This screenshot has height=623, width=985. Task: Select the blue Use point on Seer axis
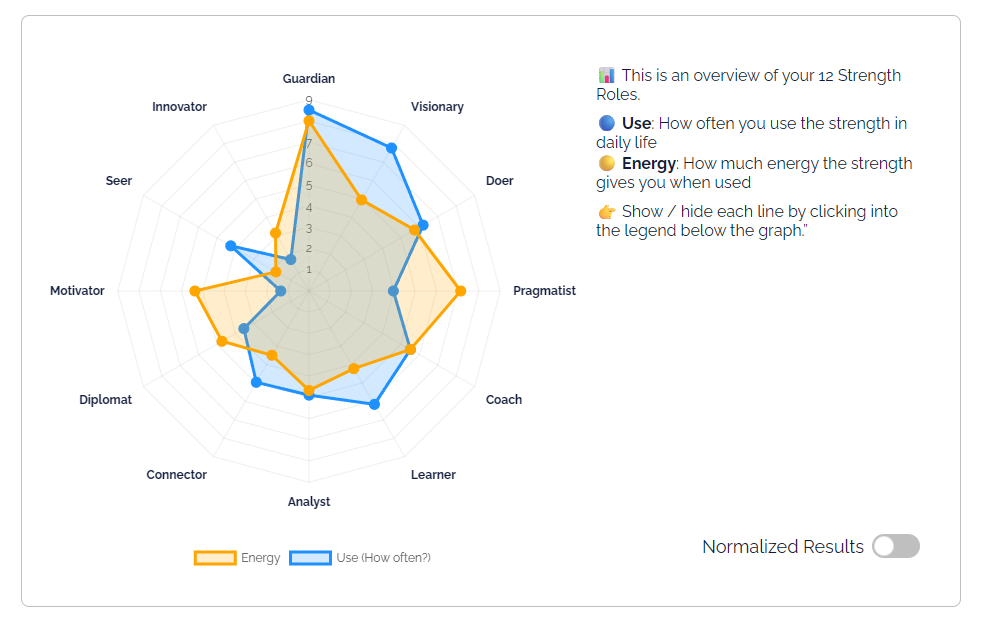tap(230, 245)
